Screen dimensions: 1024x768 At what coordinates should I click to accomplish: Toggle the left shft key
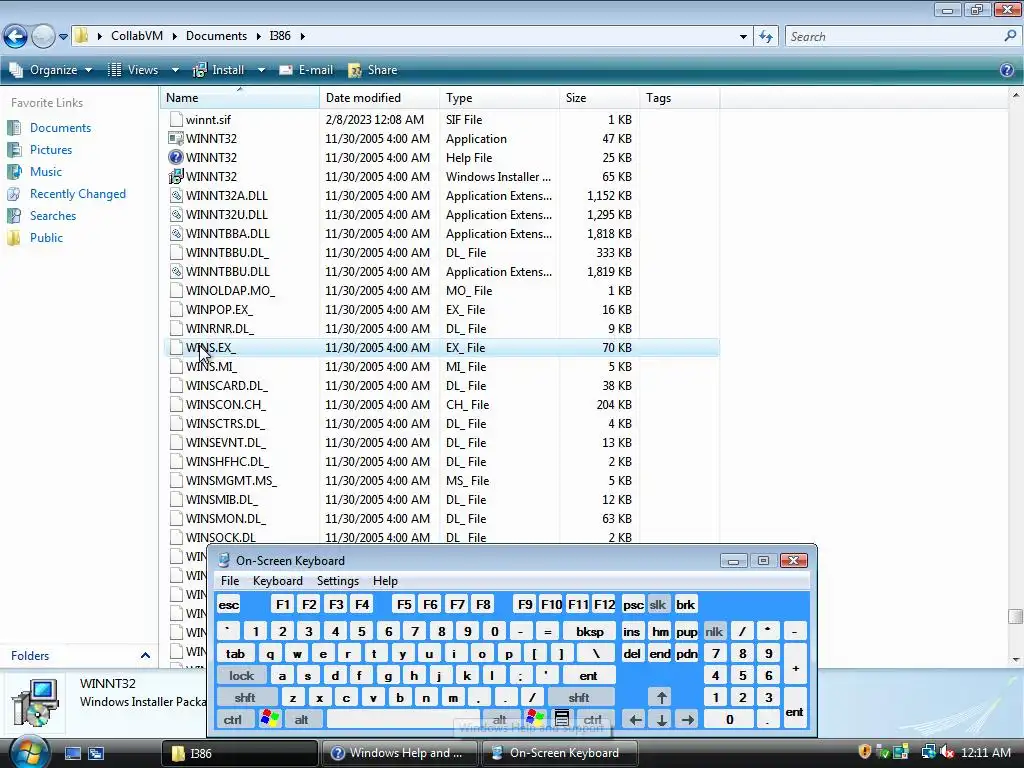pyautogui.click(x=245, y=697)
